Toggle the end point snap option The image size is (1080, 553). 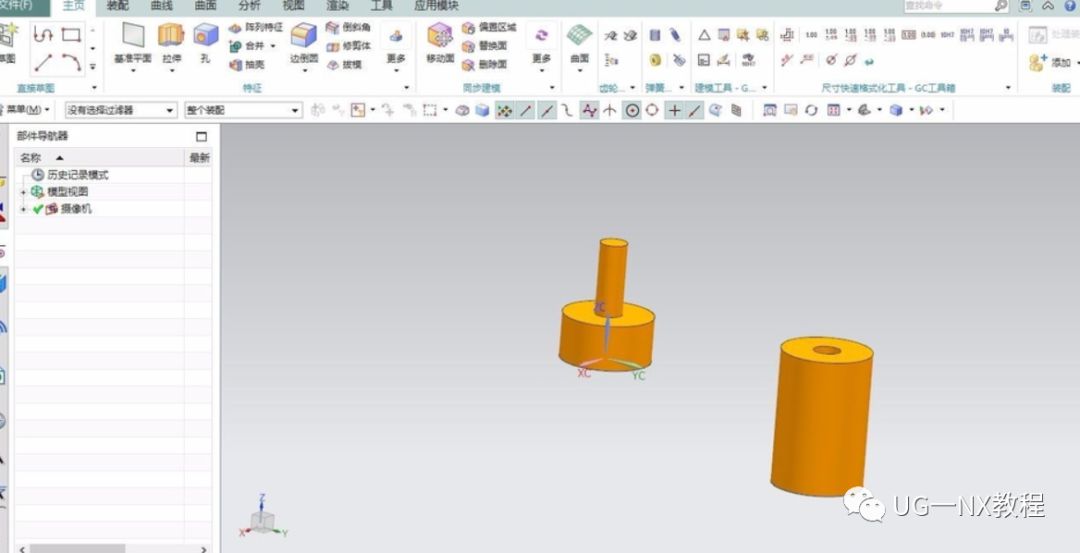click(526, 110)
